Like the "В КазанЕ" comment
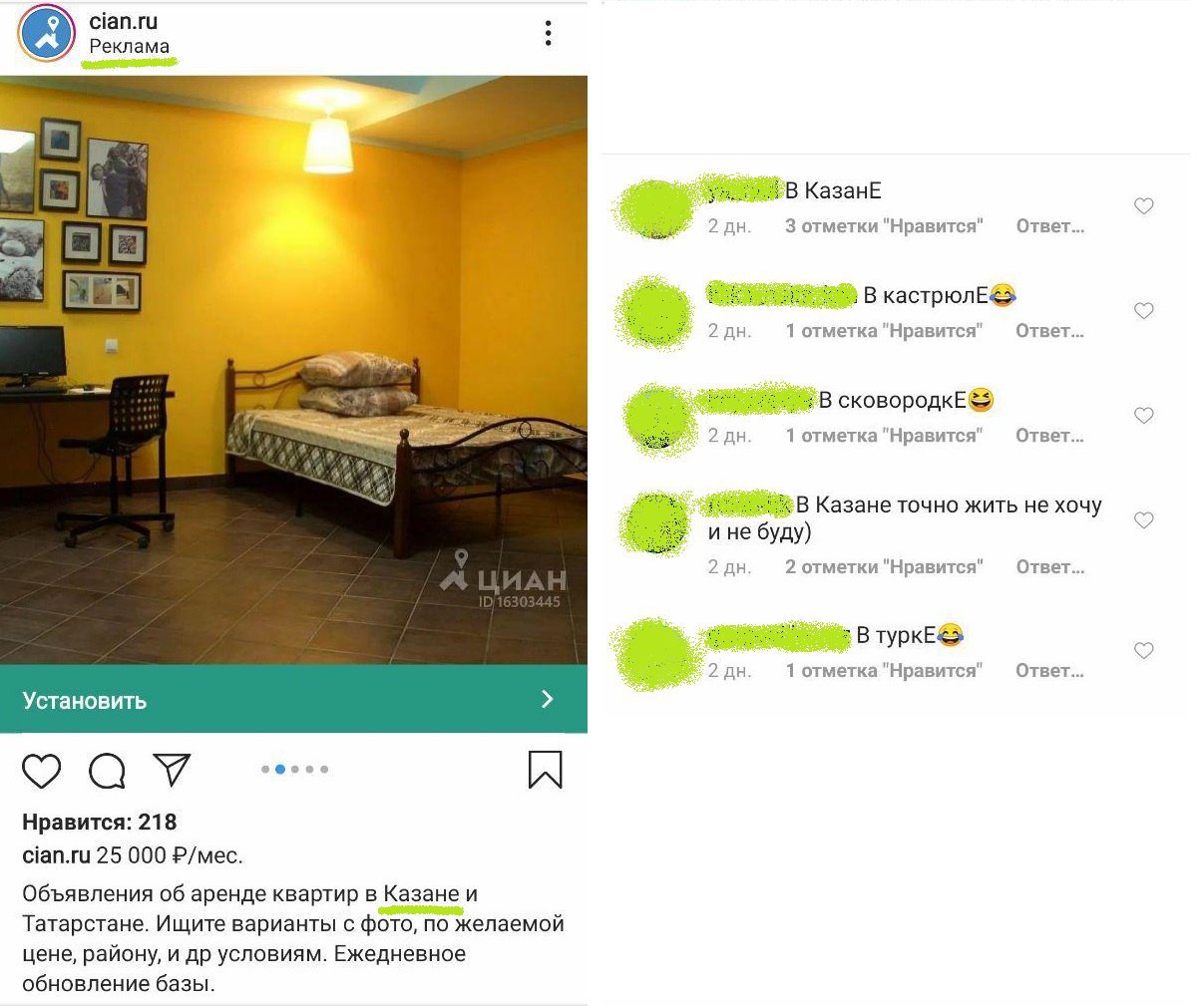Viewport: 1204px width, 1006px height. click(x=1144, y=206)
